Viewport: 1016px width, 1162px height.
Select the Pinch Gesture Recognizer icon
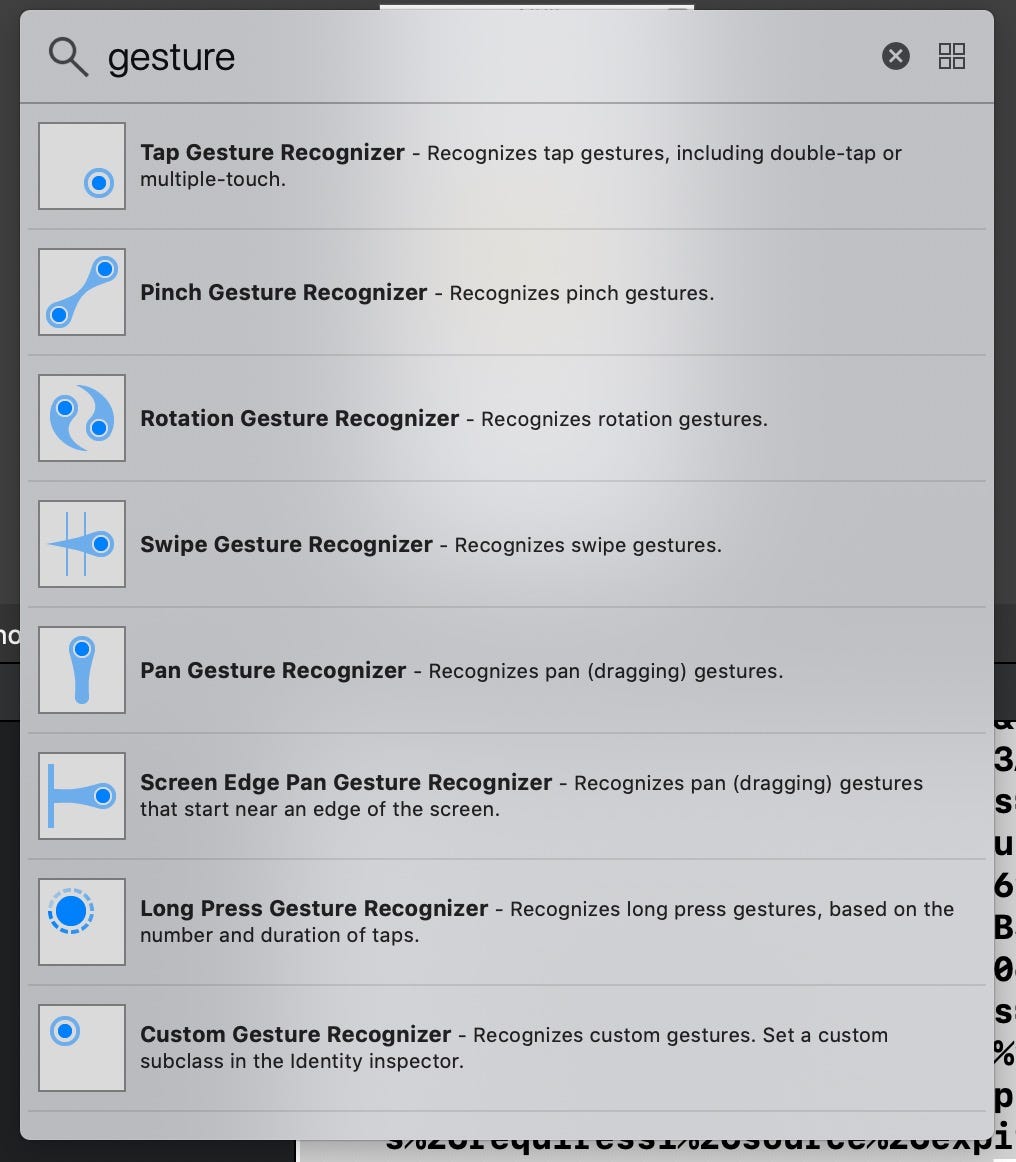[81, 292]
